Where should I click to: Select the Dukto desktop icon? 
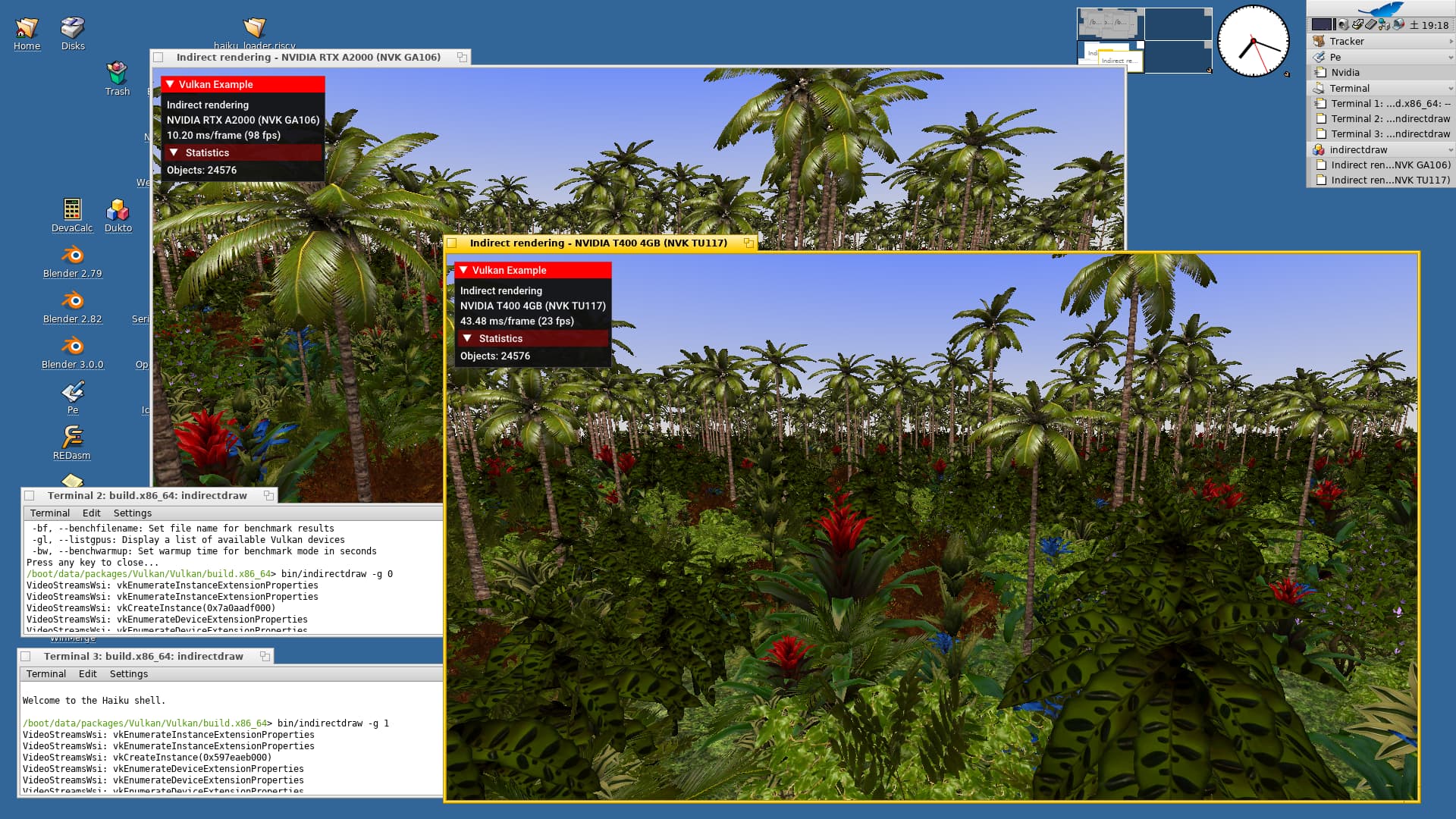tap(118, 209)
